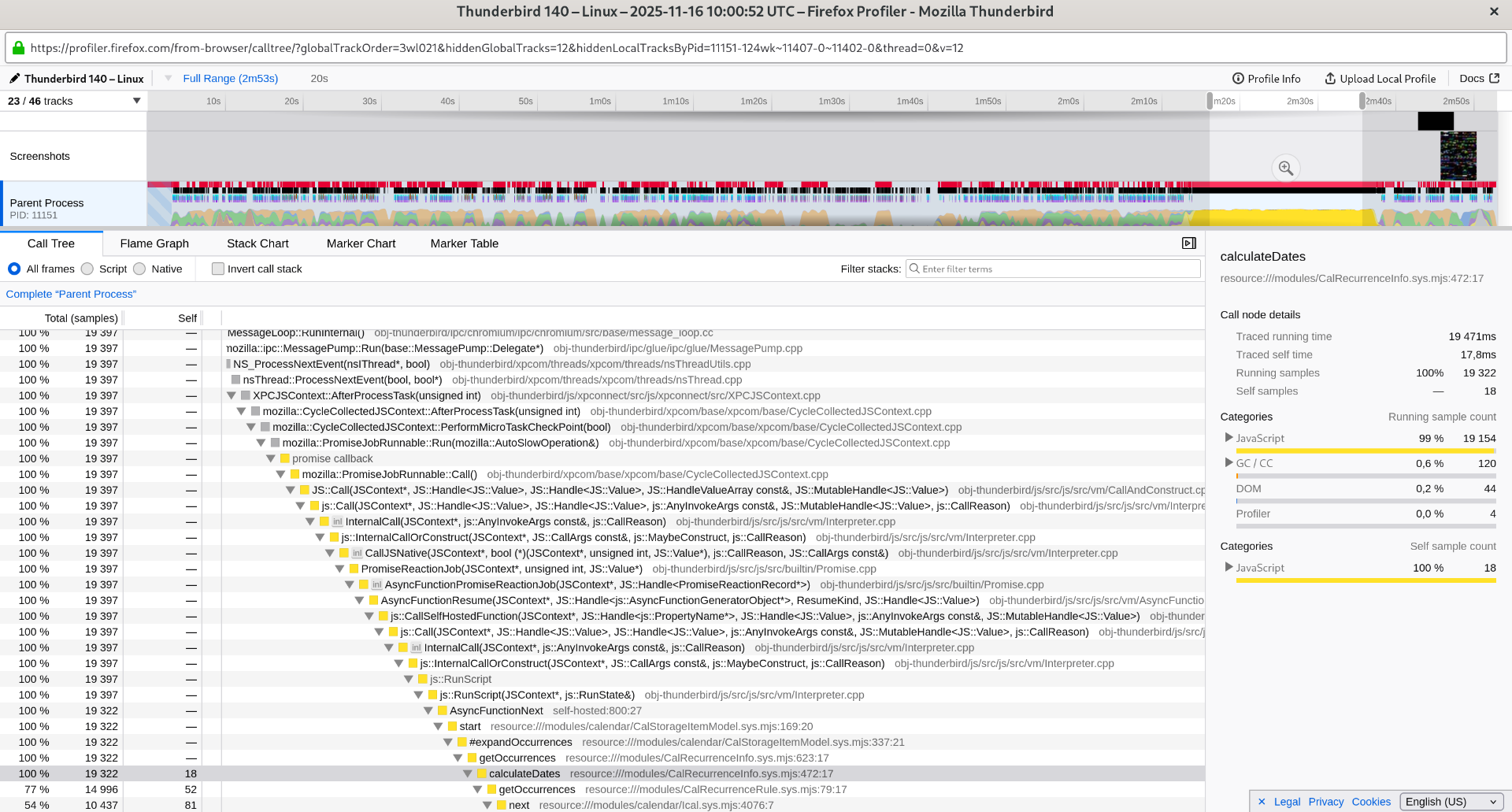Expand JavaScript under Running sample count
This screenshot has height=812, width=1512.
tap(1228, 437)
